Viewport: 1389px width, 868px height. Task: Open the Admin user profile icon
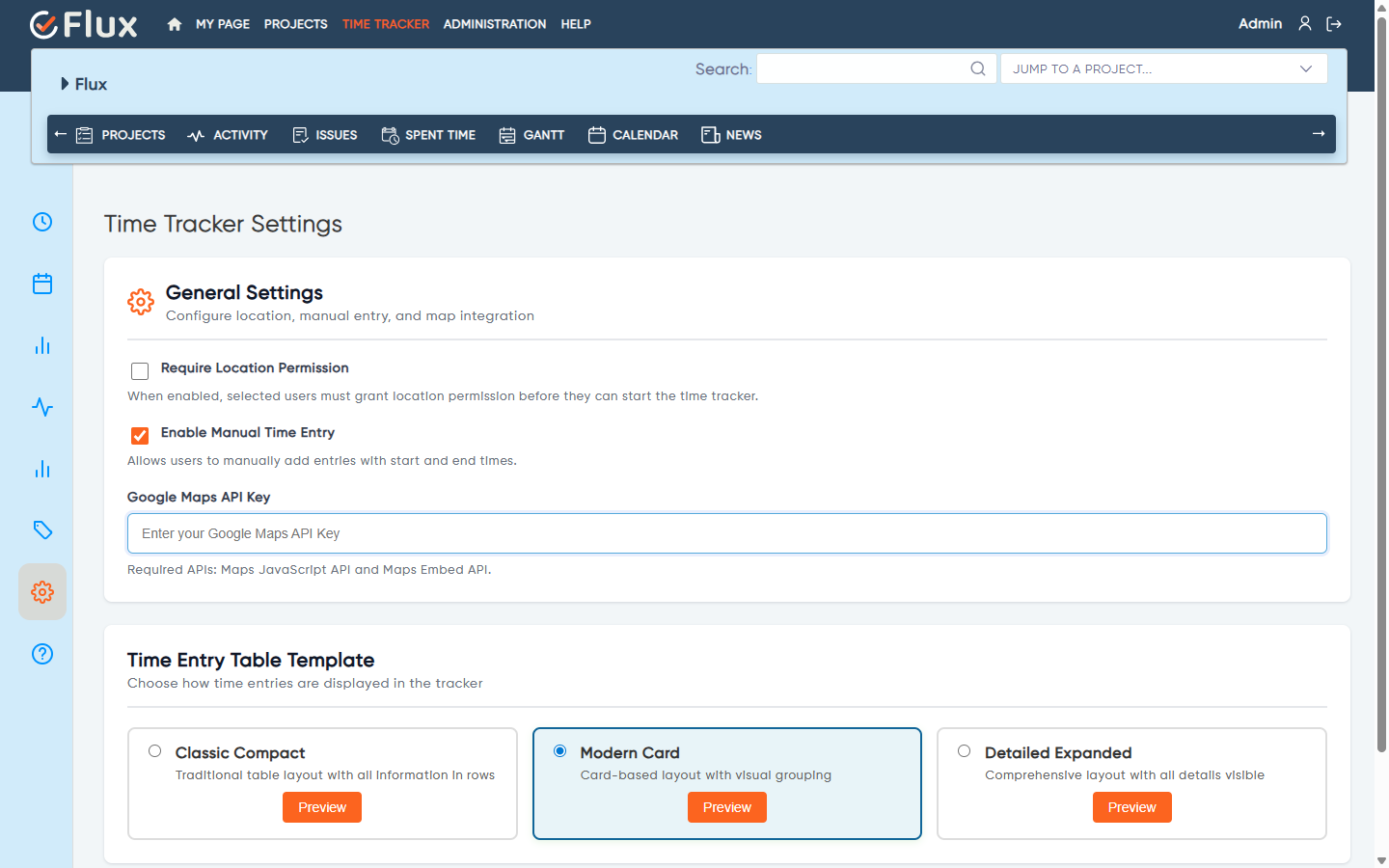click(1305, 23)
